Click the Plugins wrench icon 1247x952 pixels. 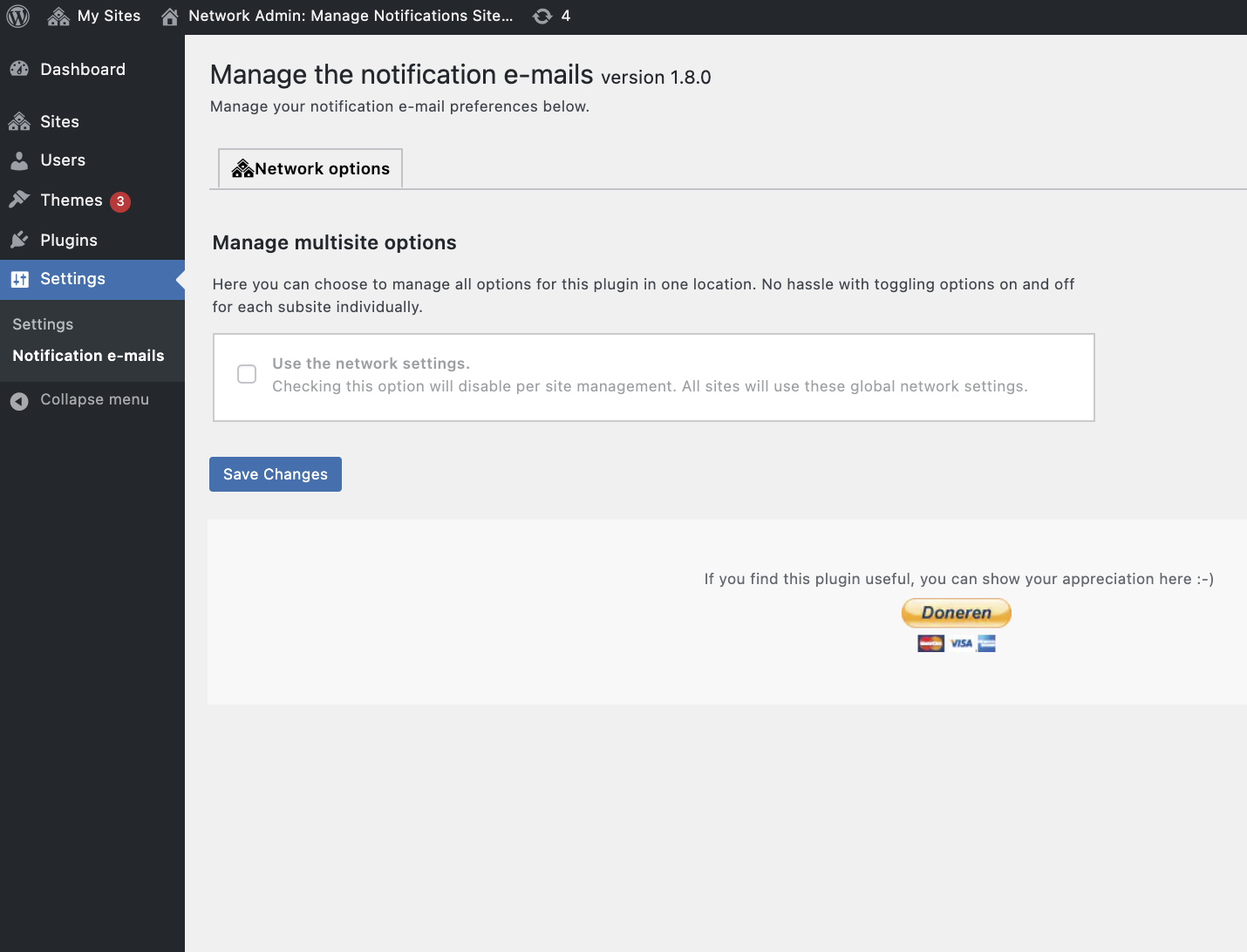20,240
